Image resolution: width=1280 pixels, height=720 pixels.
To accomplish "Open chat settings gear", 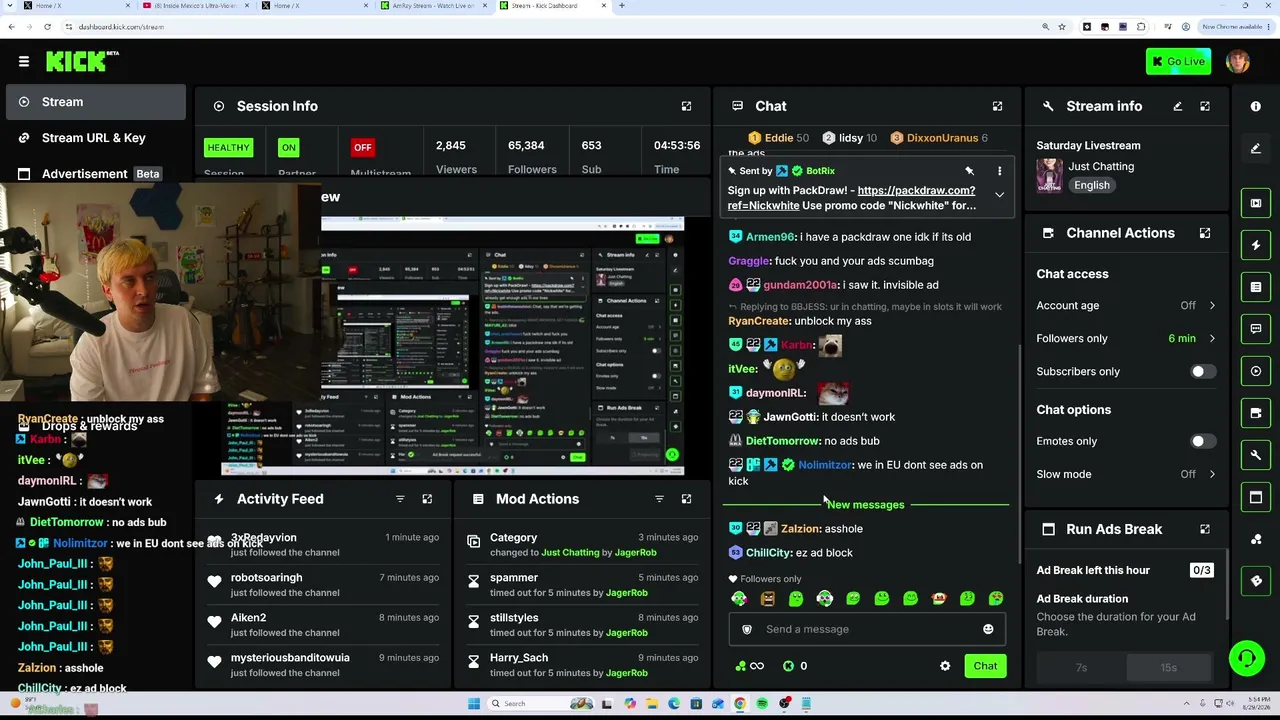I will (x=945, y=666).
